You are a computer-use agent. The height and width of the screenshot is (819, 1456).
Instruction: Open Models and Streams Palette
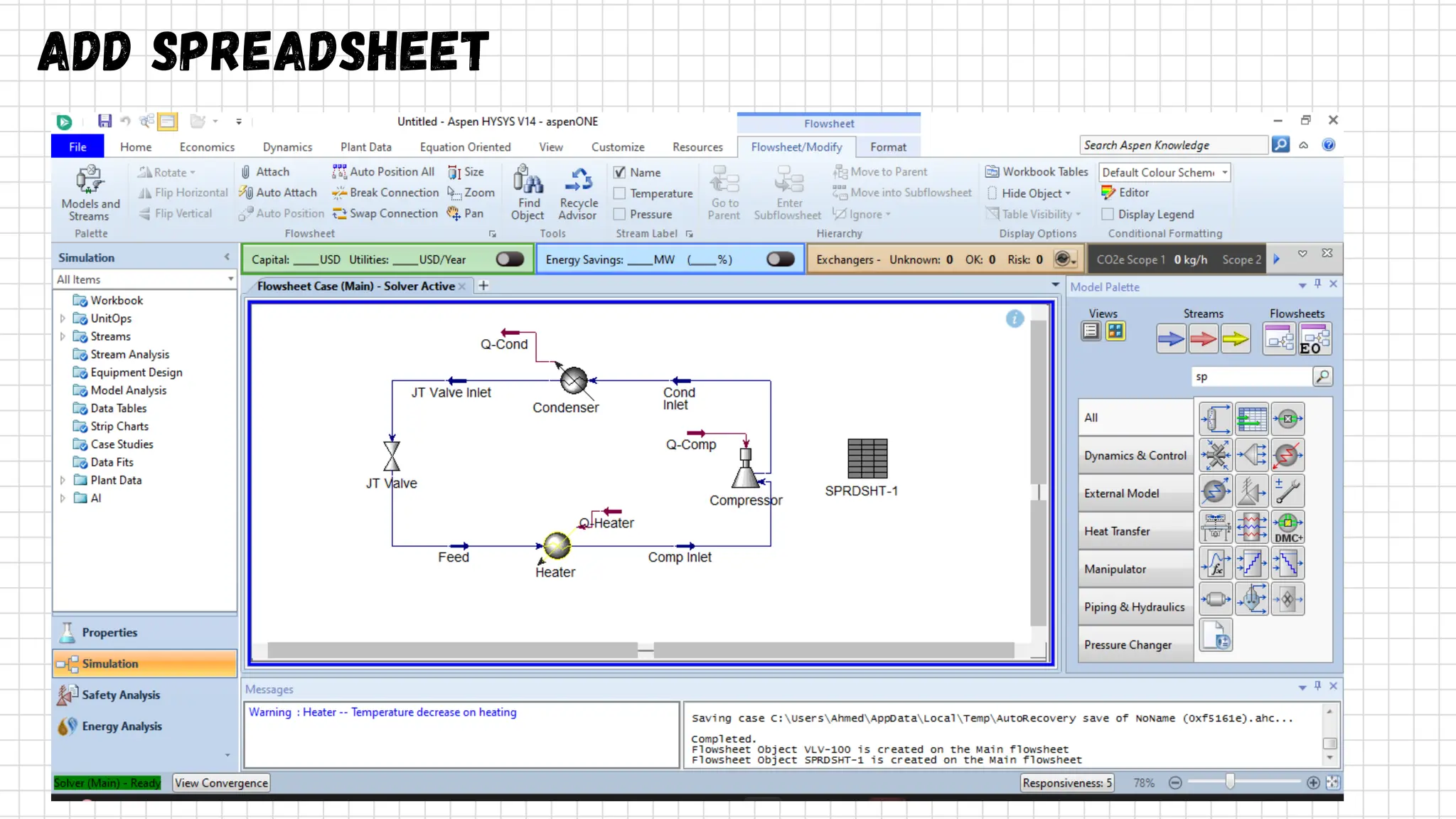(x=90, y=193)
